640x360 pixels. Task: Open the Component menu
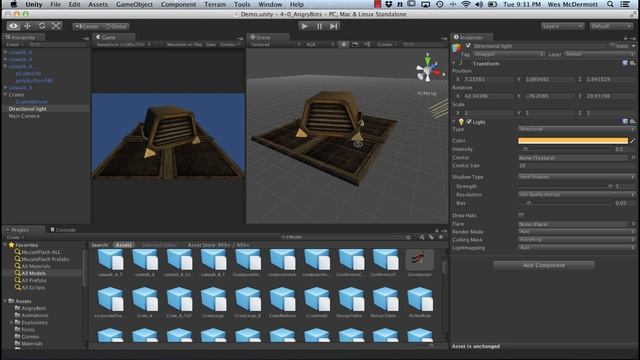pyautogui.click(x=178, y=4)
